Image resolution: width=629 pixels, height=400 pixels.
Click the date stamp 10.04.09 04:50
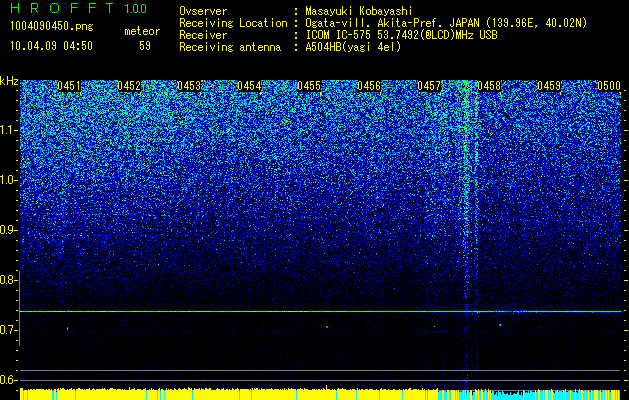52,46
